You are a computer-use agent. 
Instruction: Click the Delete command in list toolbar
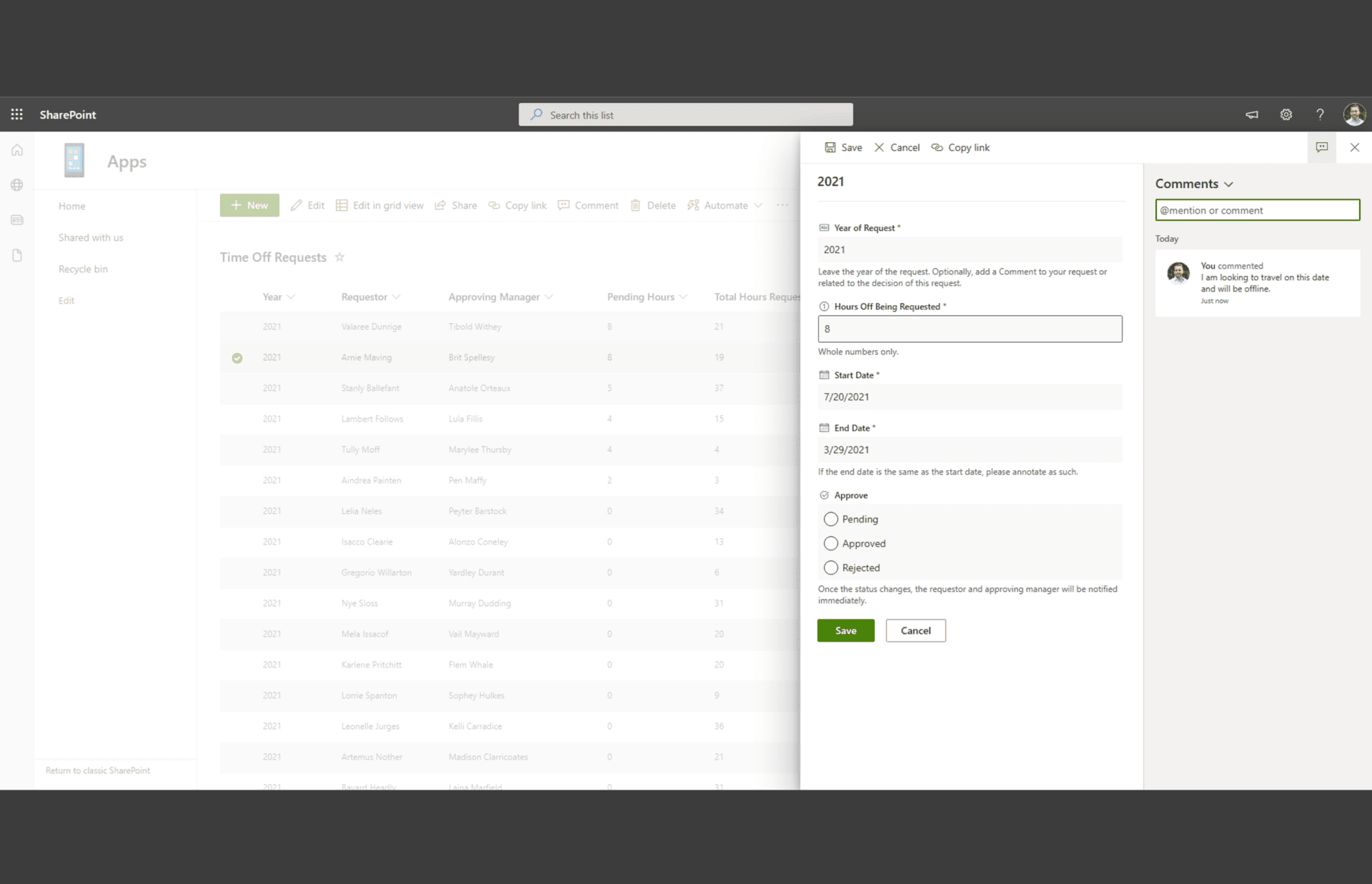point(652,205)
